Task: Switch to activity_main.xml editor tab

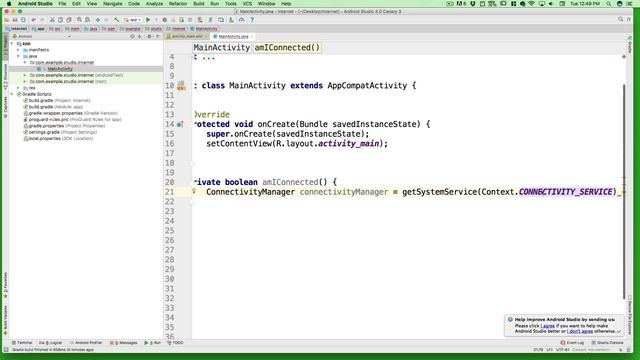Action: (x=187, y=36)
